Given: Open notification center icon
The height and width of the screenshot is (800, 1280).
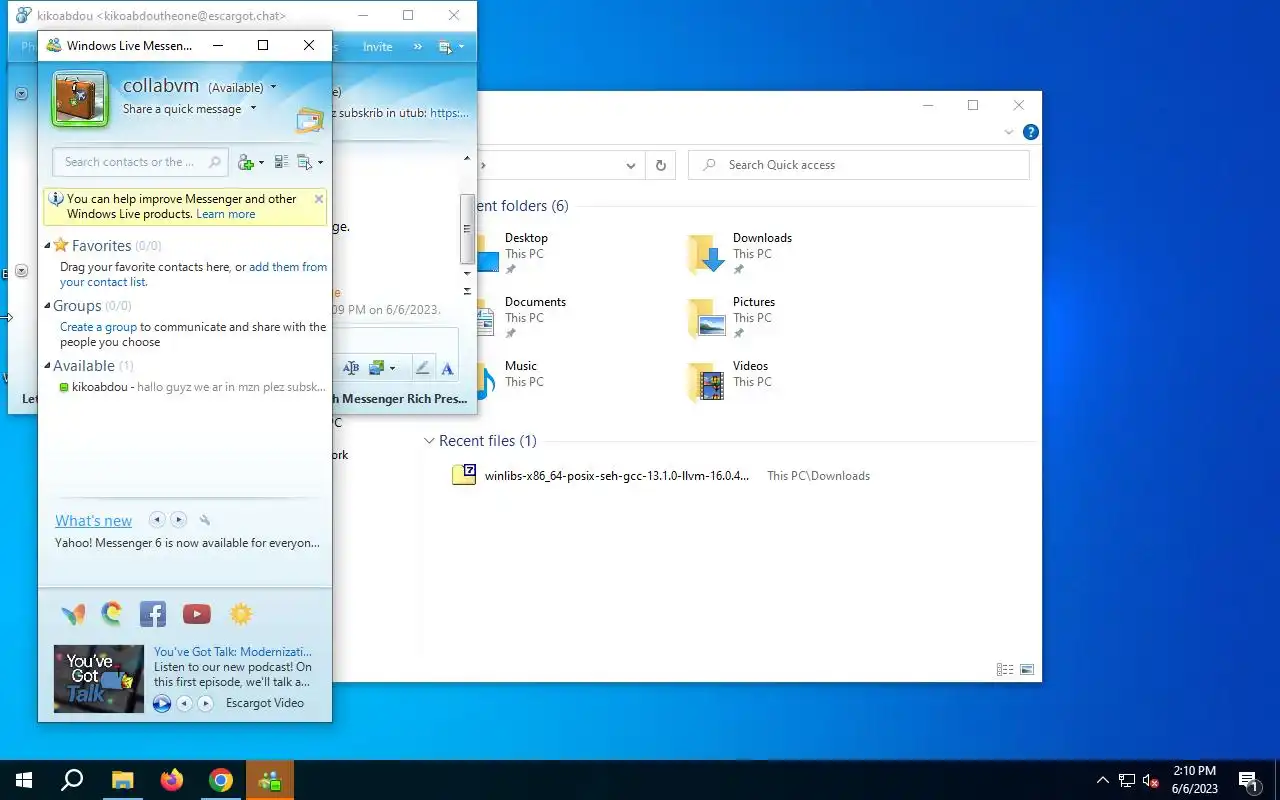Looking at the screenshot, I should (1249, 781).
